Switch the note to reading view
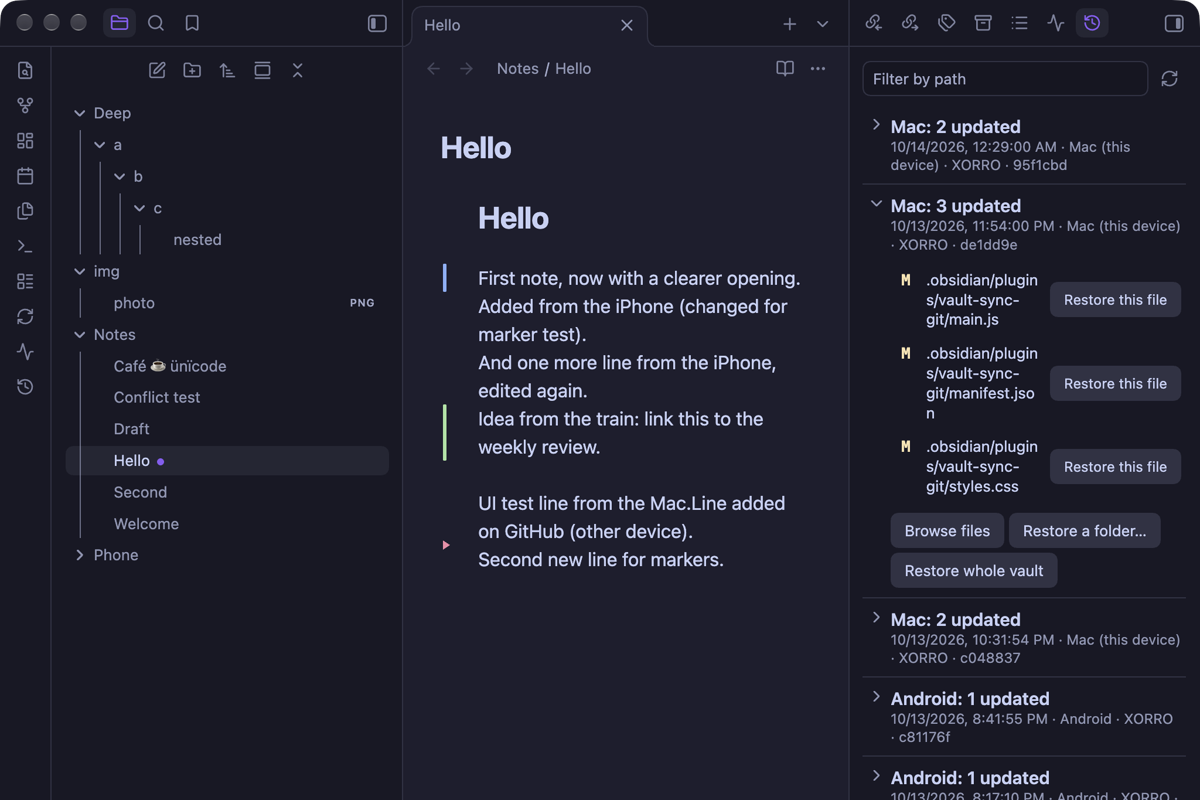The height and width of the screenshot is (800, 1200). click(x=785, y=69)
